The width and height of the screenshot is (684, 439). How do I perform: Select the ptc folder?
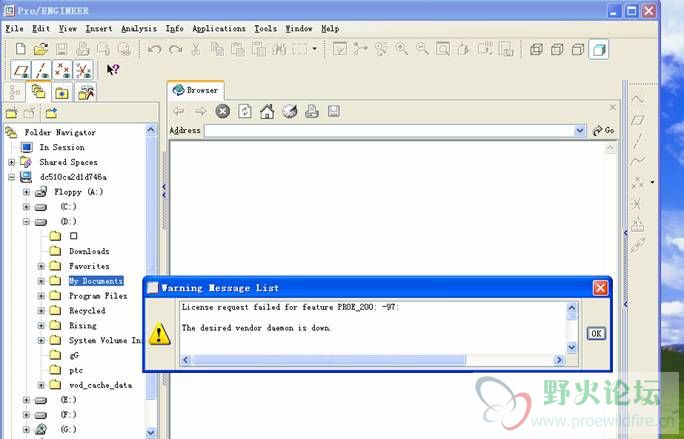[75, 370]
